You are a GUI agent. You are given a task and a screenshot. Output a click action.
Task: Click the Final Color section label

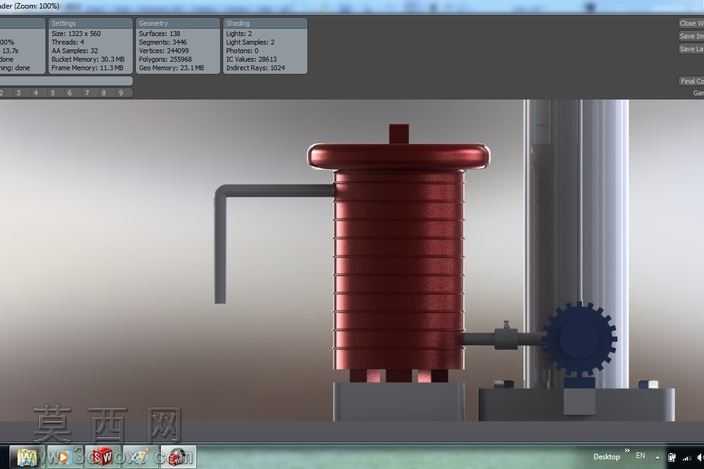tap(692, 81)
